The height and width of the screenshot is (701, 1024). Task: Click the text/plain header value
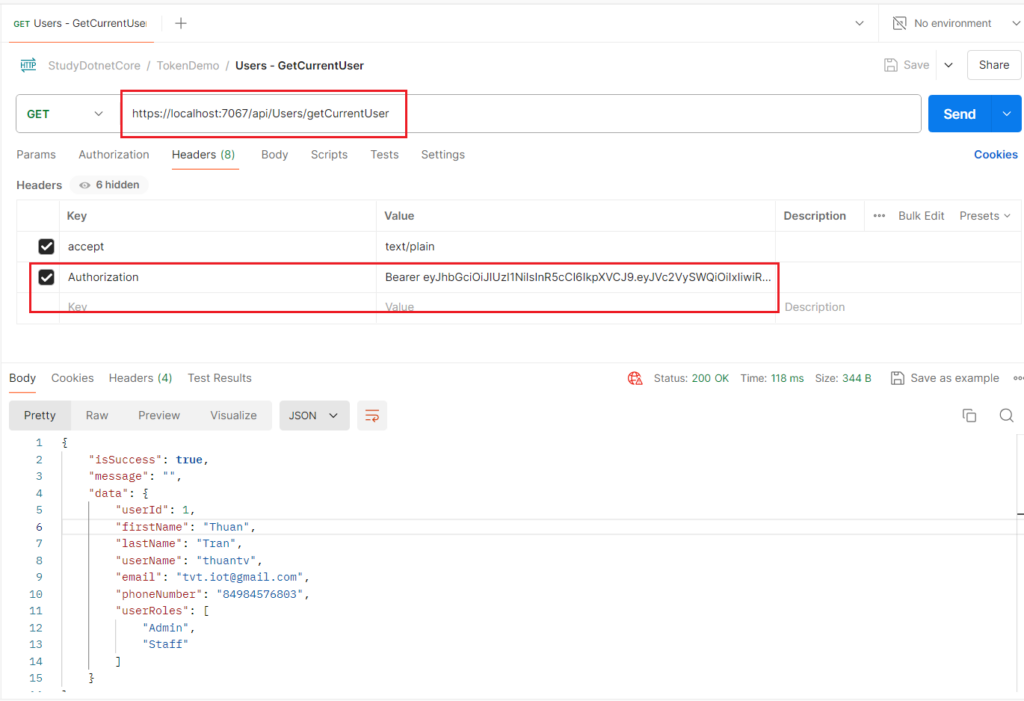click(409, 246)
